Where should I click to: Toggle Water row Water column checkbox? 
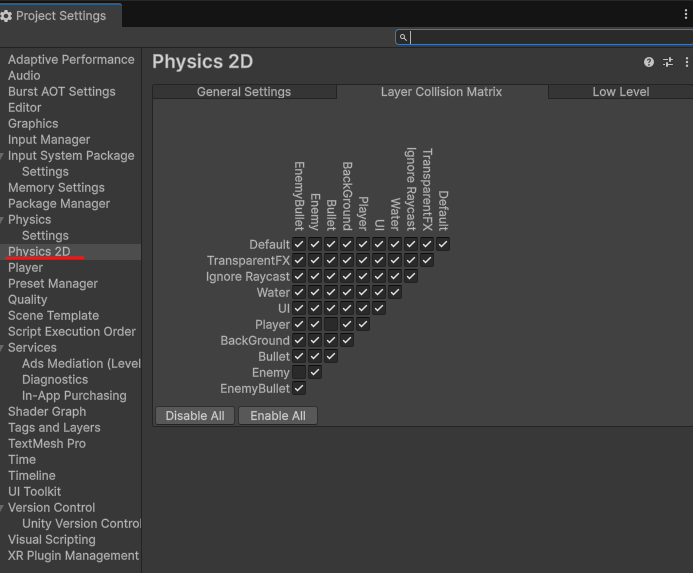point(395,292)
